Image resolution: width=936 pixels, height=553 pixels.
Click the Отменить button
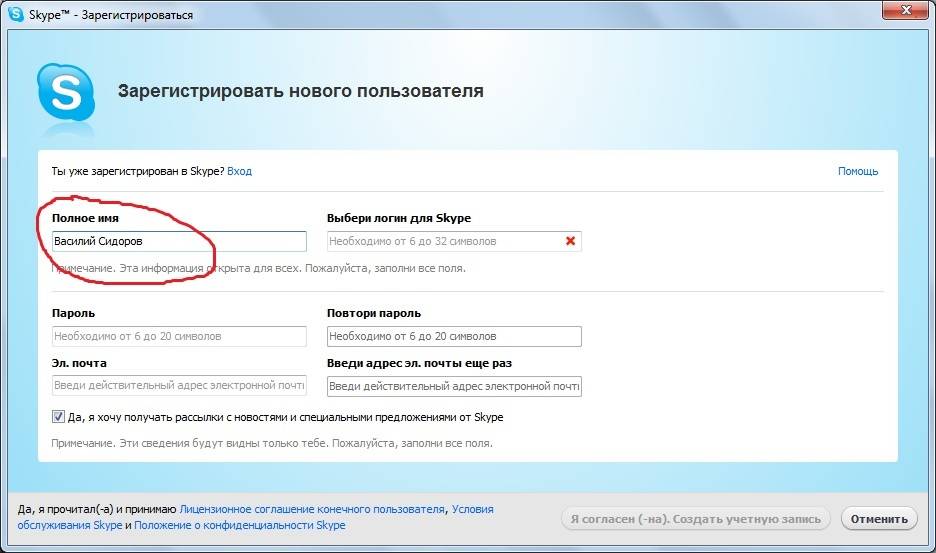(879, 519)
